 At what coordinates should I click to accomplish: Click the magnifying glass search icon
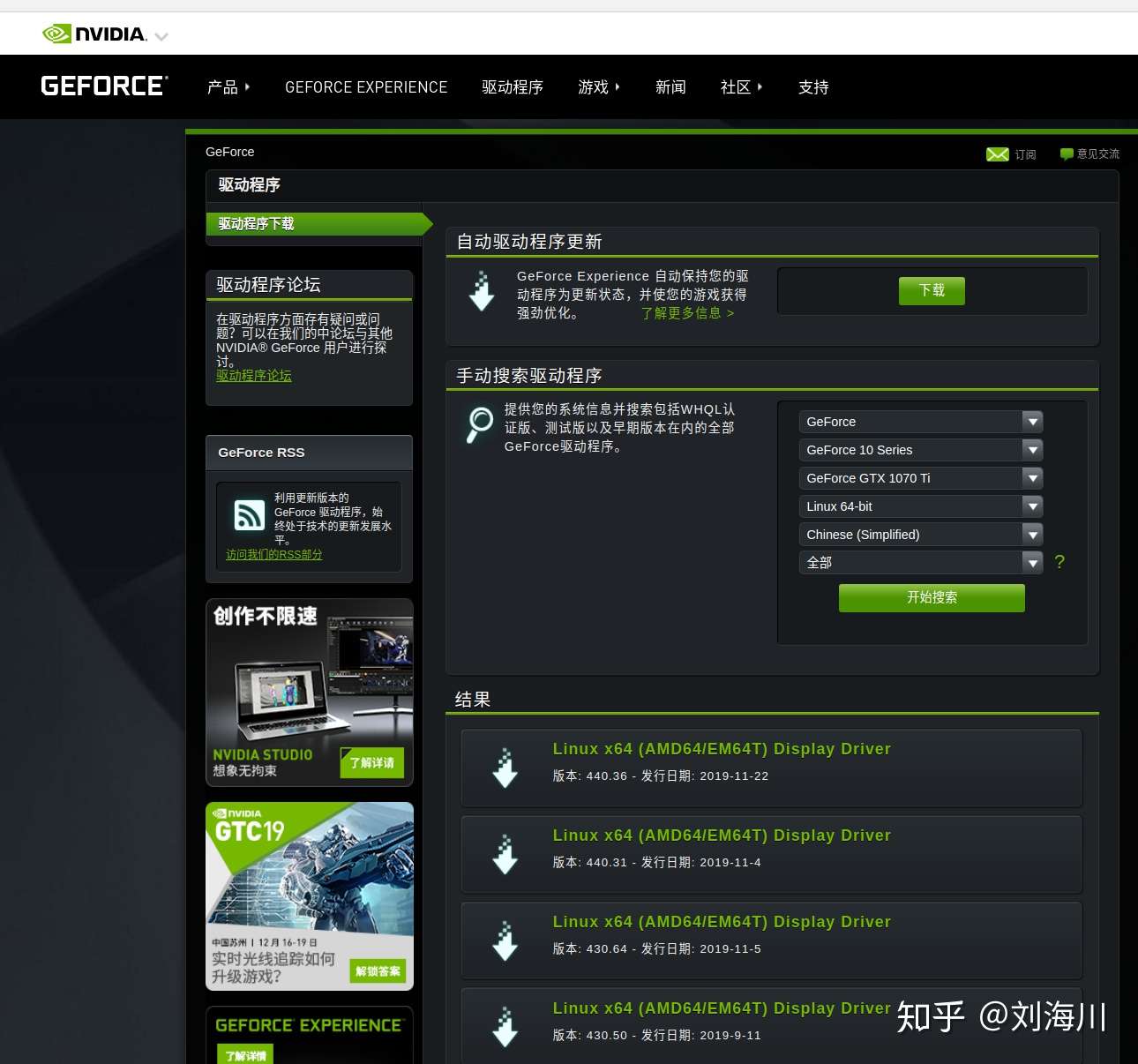point(480,424)
